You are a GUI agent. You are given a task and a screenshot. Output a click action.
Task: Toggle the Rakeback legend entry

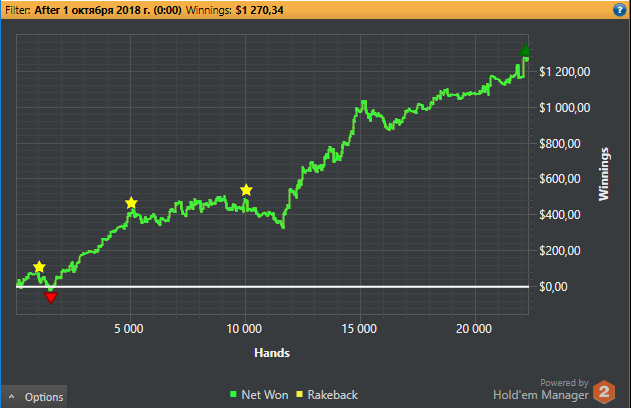pos(327,395)
